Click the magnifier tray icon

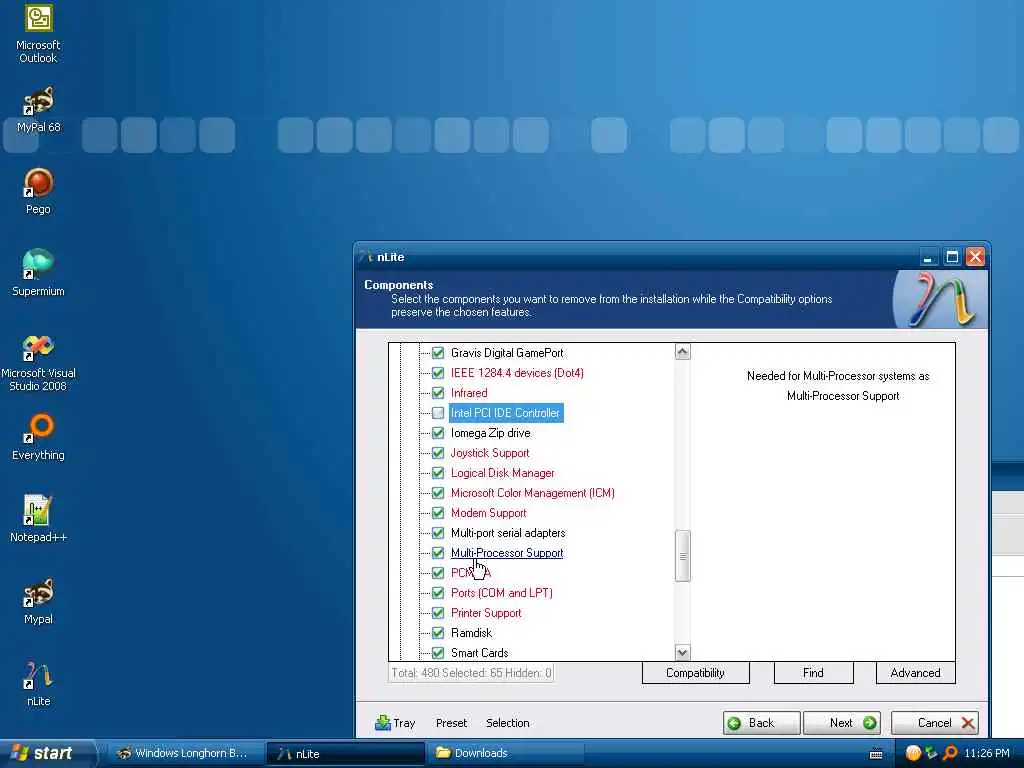click(x=950, y=753)
